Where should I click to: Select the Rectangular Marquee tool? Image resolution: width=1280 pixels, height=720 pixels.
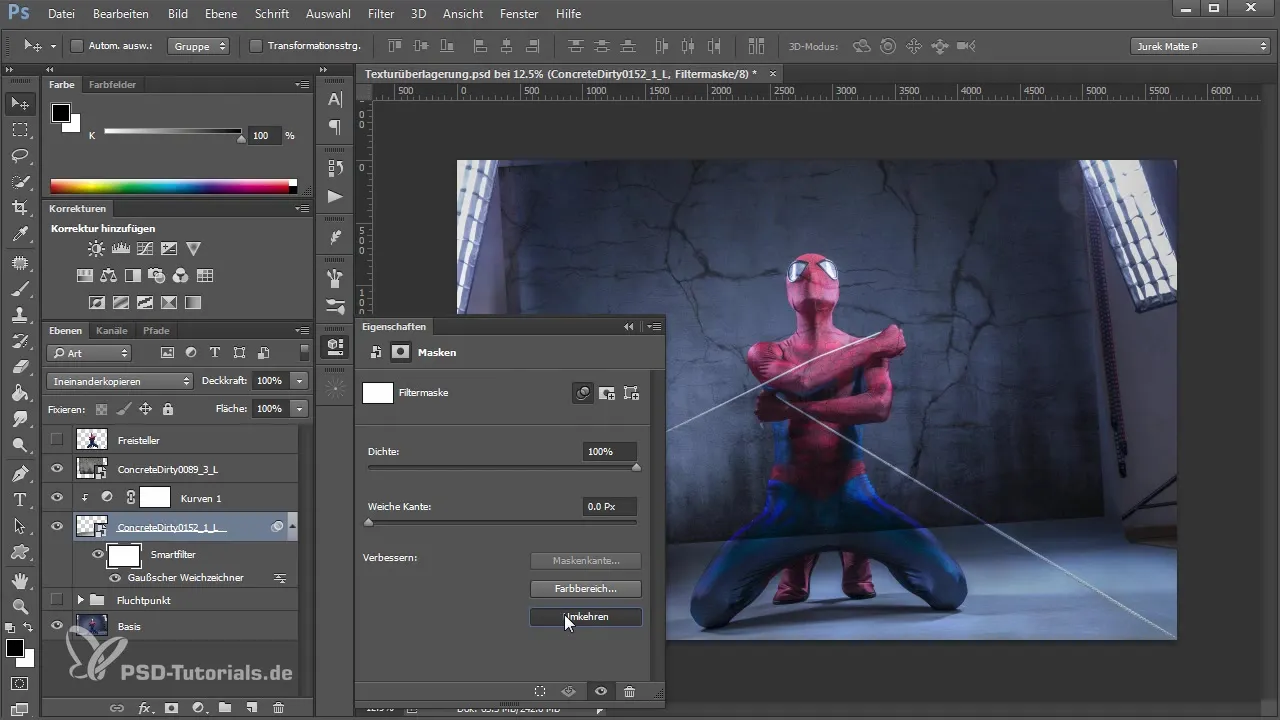click(x=19, y=130)
